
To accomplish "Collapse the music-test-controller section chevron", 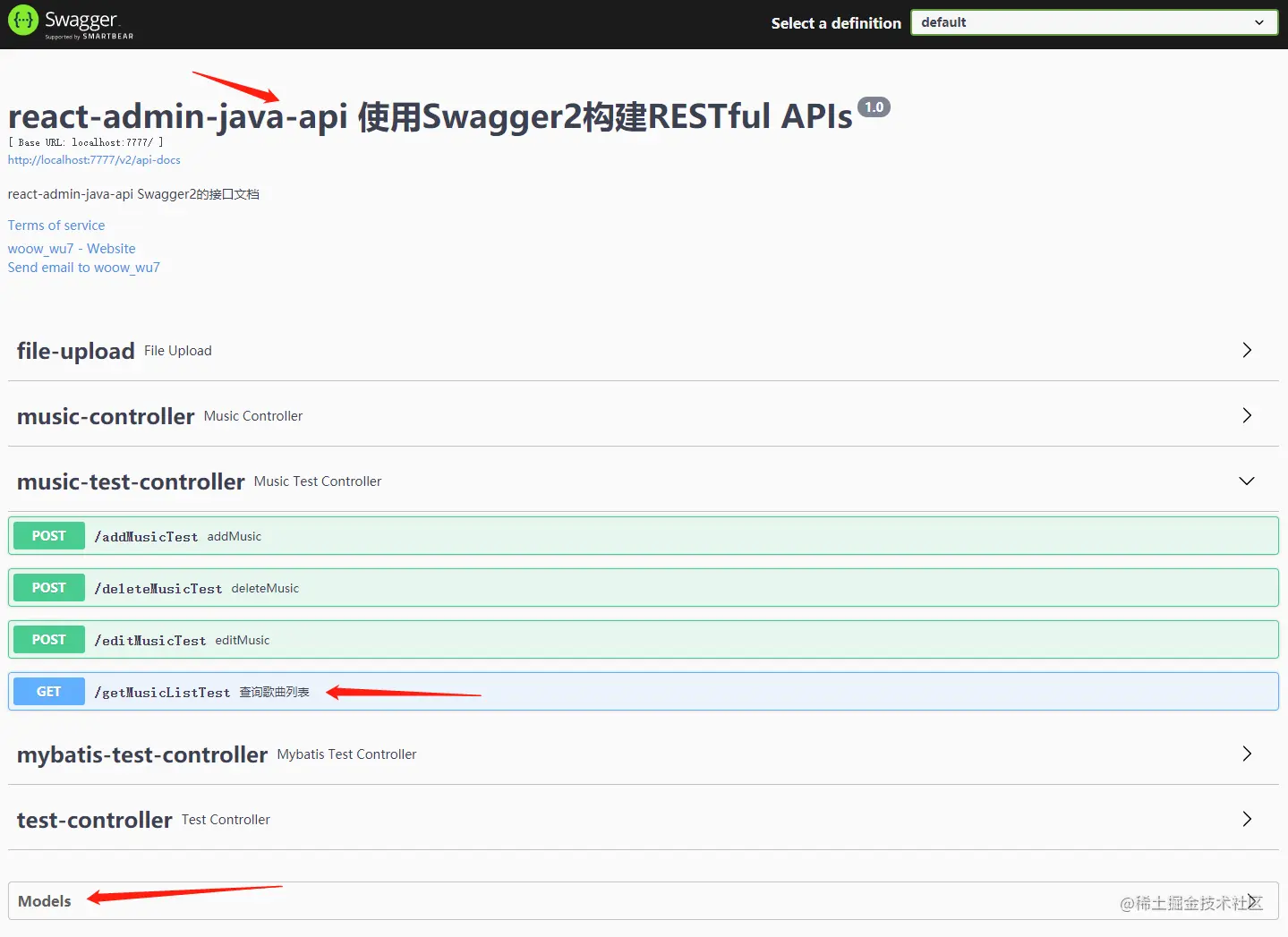I will [x=1247, y=481].
